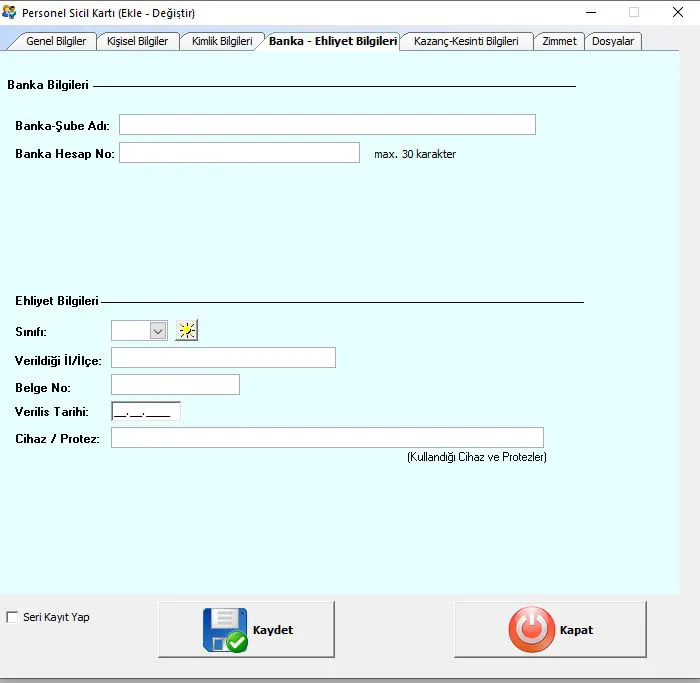Click the Banka-Şube Adı text field

pos(327,125)
